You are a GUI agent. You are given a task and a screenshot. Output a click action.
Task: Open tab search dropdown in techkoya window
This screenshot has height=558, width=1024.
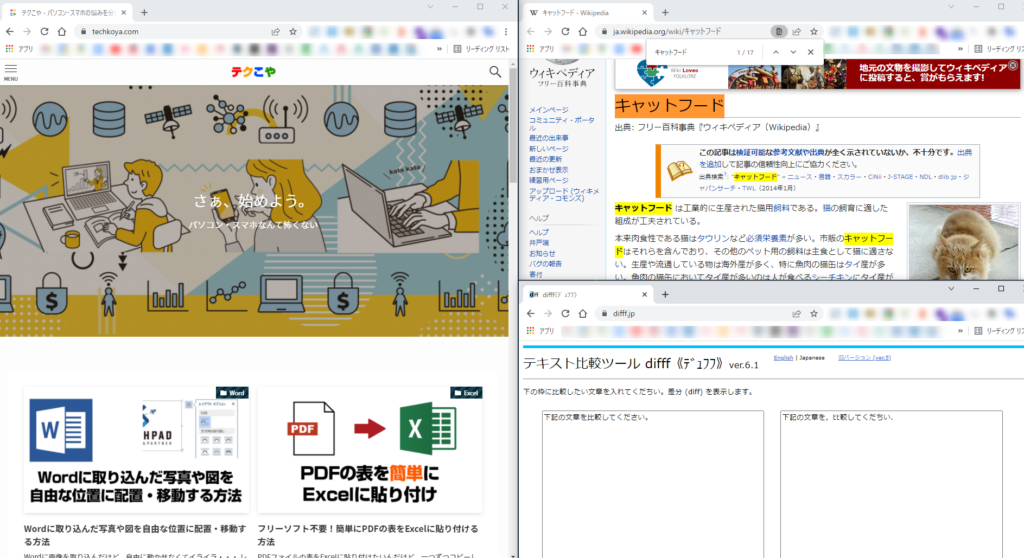pyautogui.click(x=430, y=7)
